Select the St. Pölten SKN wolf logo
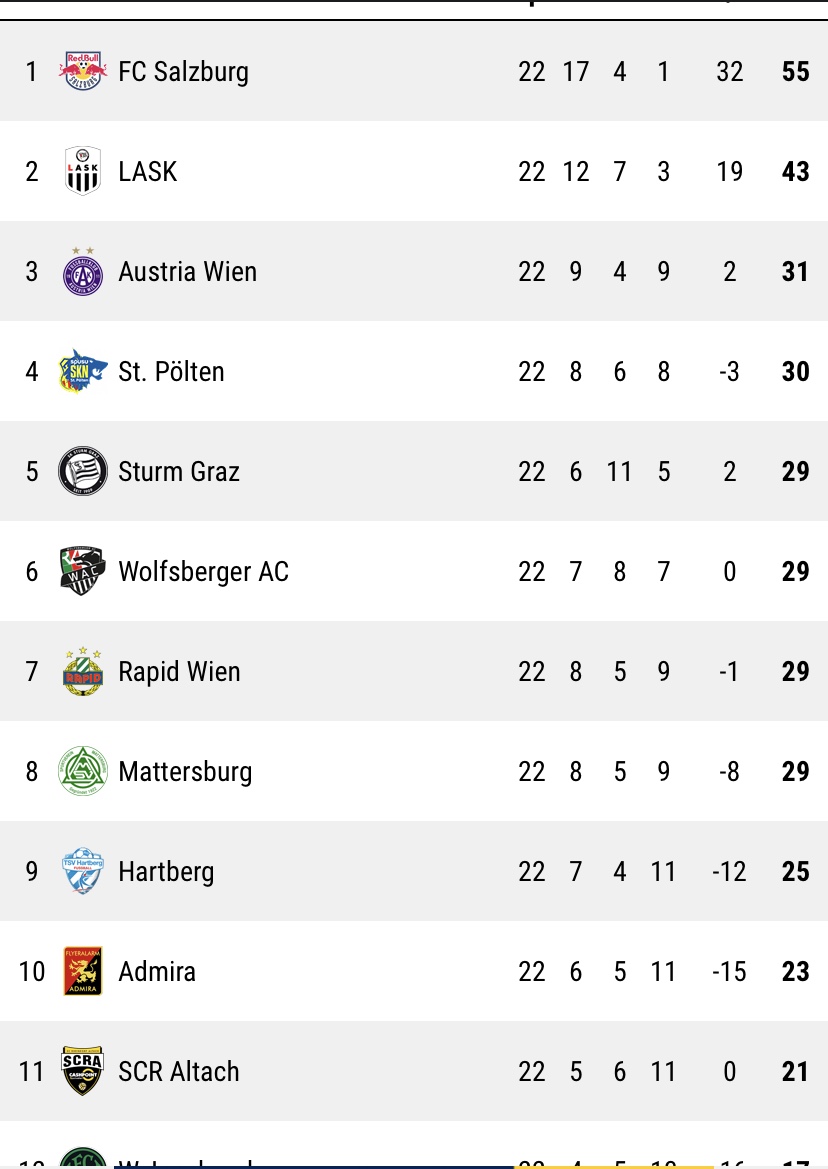This screenshot has width=828, height=1169. [83, 371]
